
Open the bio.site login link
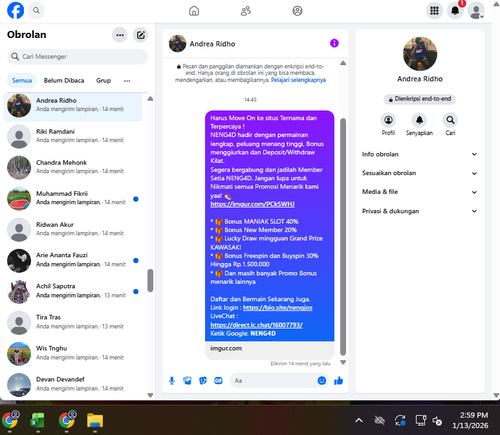point(278,308)
